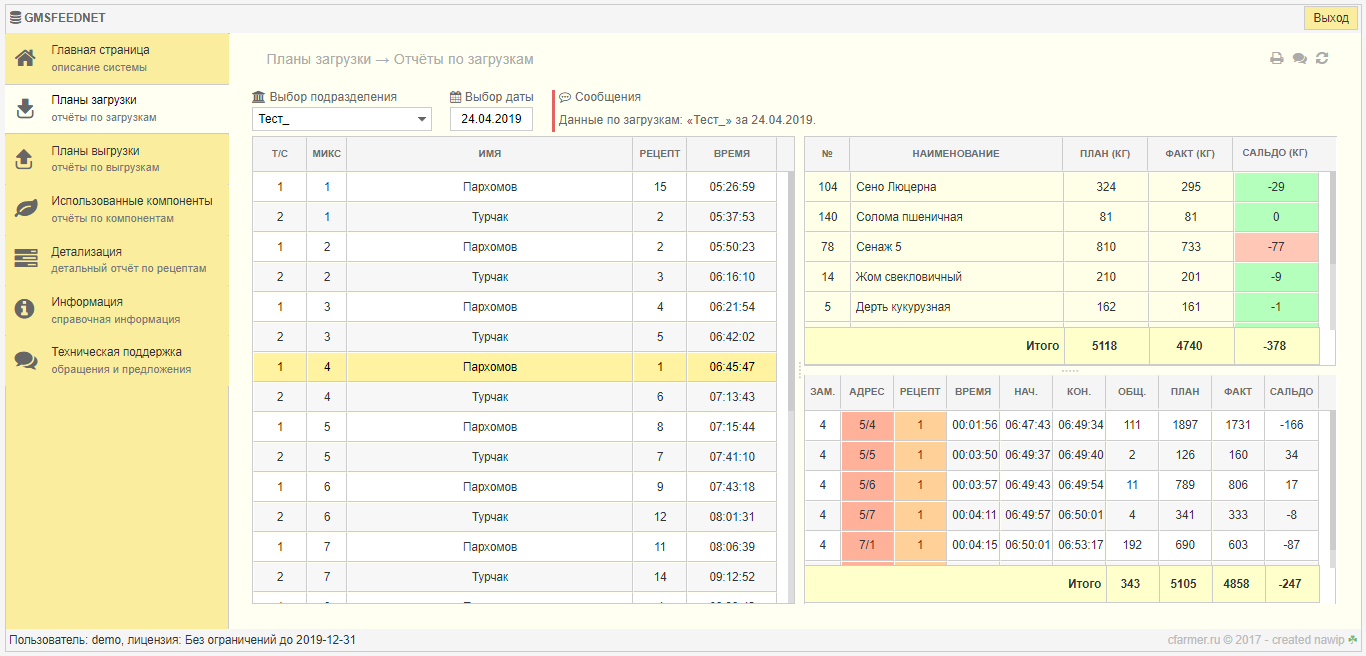This screenshot has height=656, width=1366.
Task: Click the unloads total saldo -247
Action: pos(1291,584)
